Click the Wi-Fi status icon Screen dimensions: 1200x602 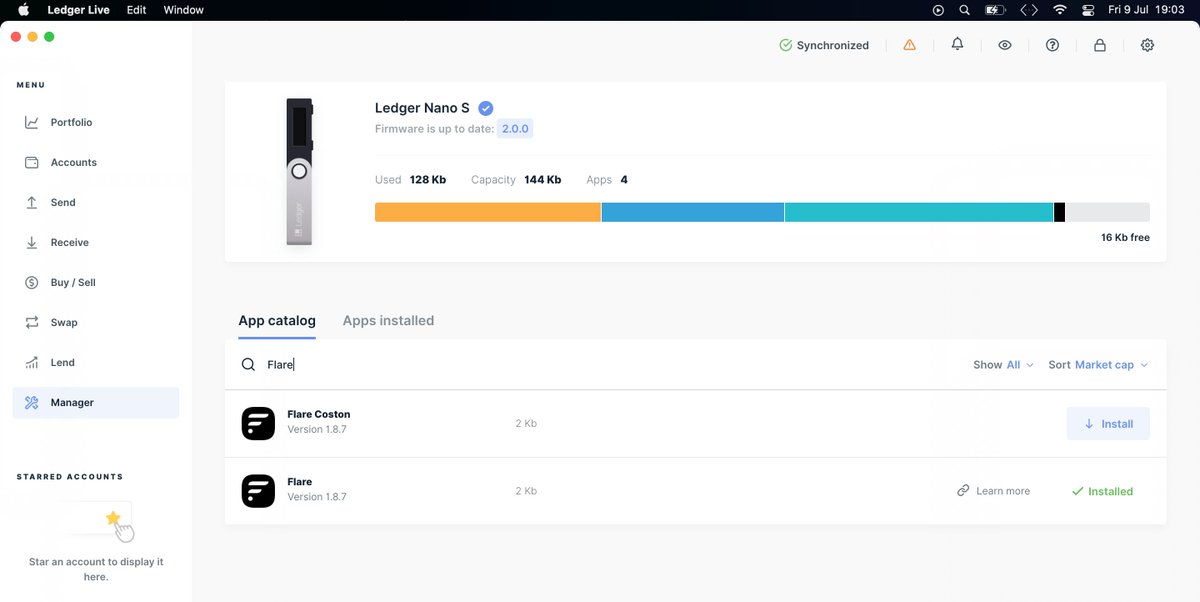1060,10
